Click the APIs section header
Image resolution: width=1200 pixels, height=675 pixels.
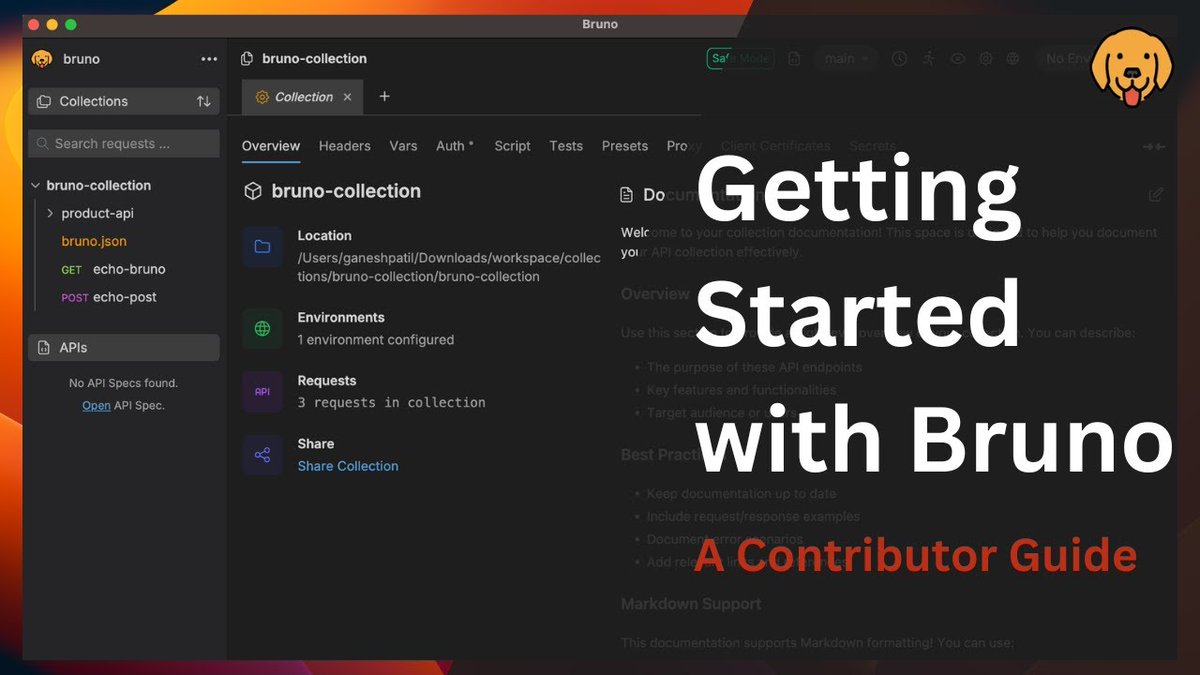(x=124, y=348)
